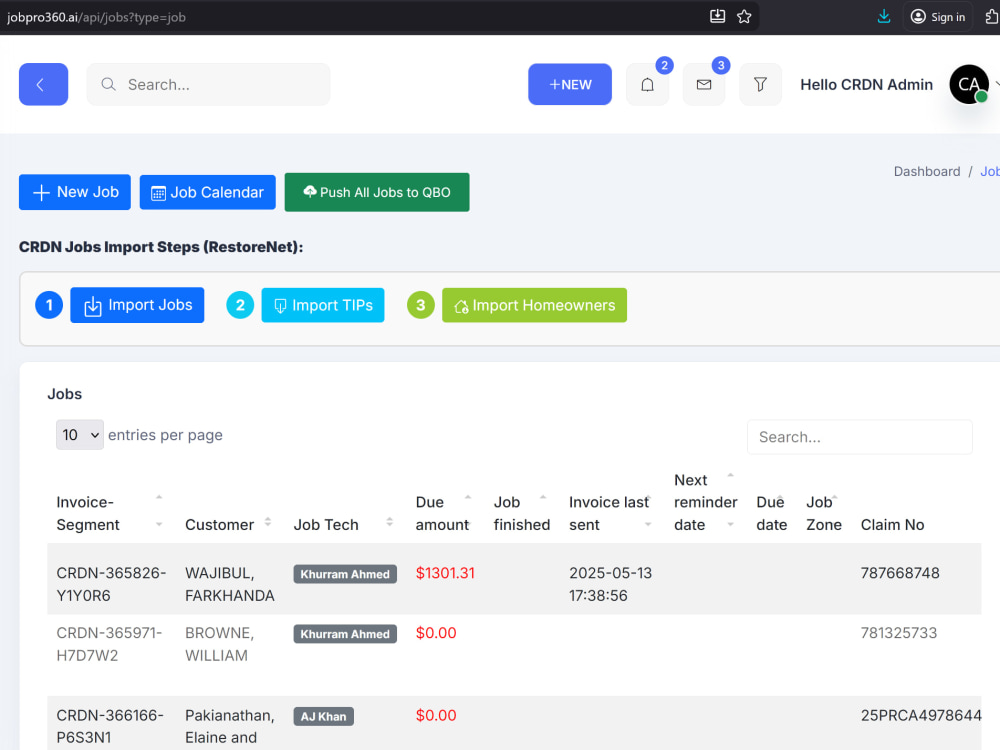Sign in to the browser
Screen dimensions: 1000x750
click(x=938, y=17)
